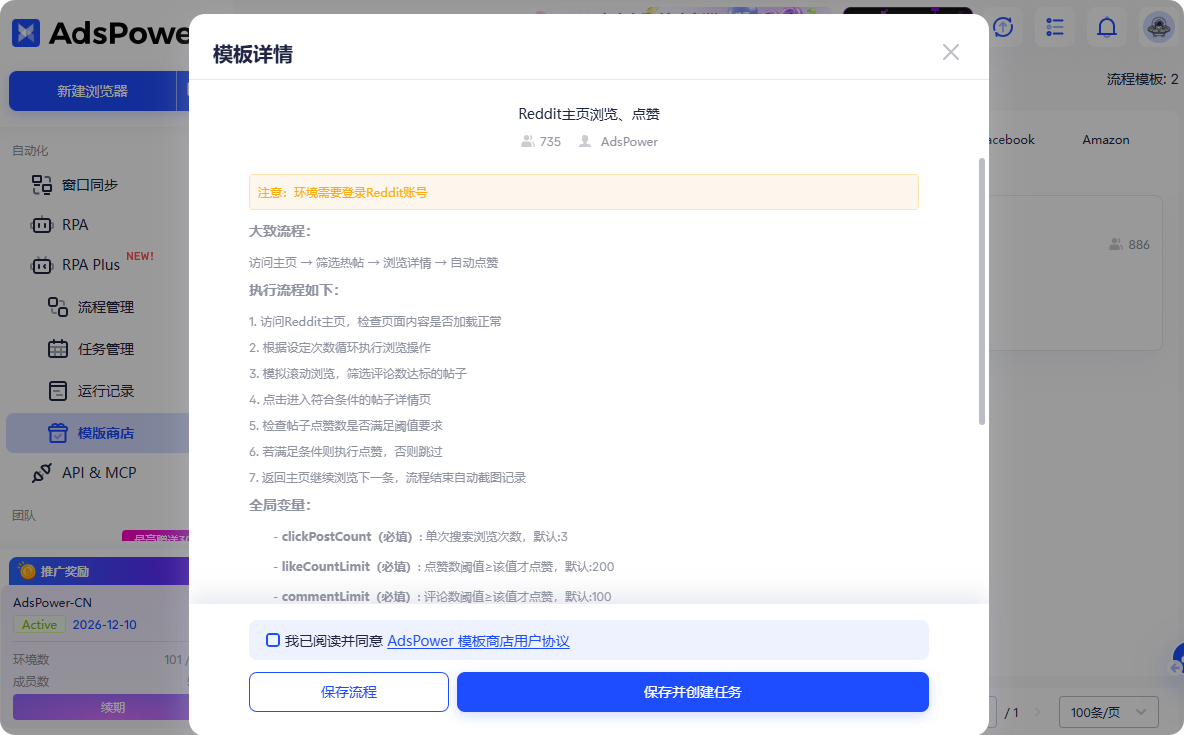Click the author icon beside AdsPower
This screenshot has height=735, width=1184.
point(584,141)
